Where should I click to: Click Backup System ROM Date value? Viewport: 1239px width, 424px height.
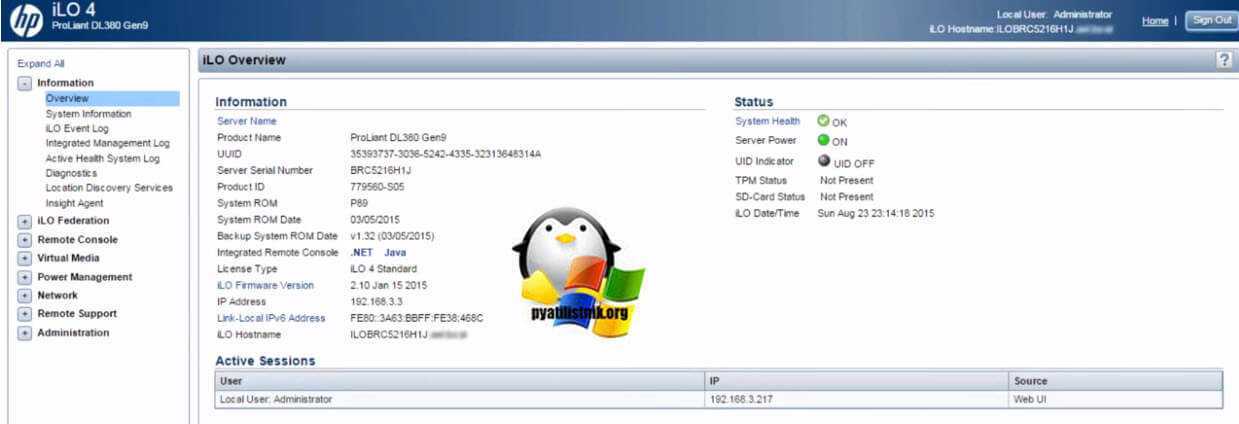click(392, 236)
